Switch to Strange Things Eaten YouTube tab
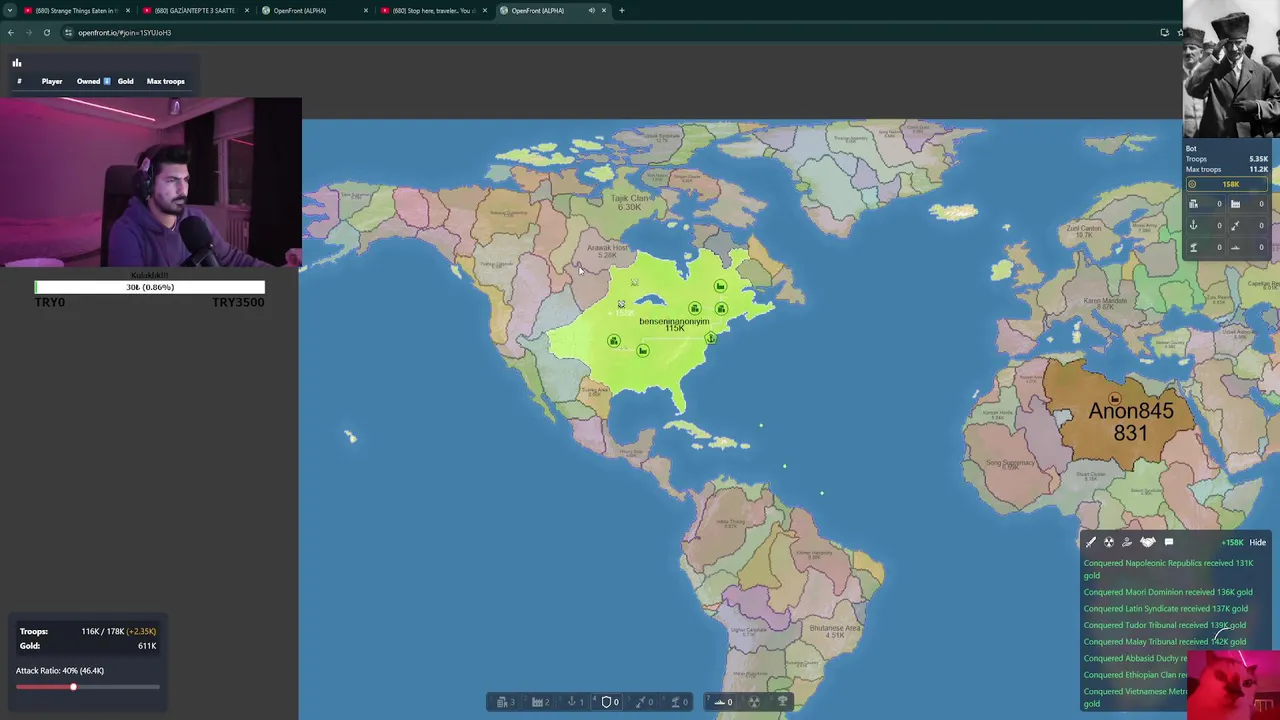Screen dimensions: 1280x720 coord(76,11)
